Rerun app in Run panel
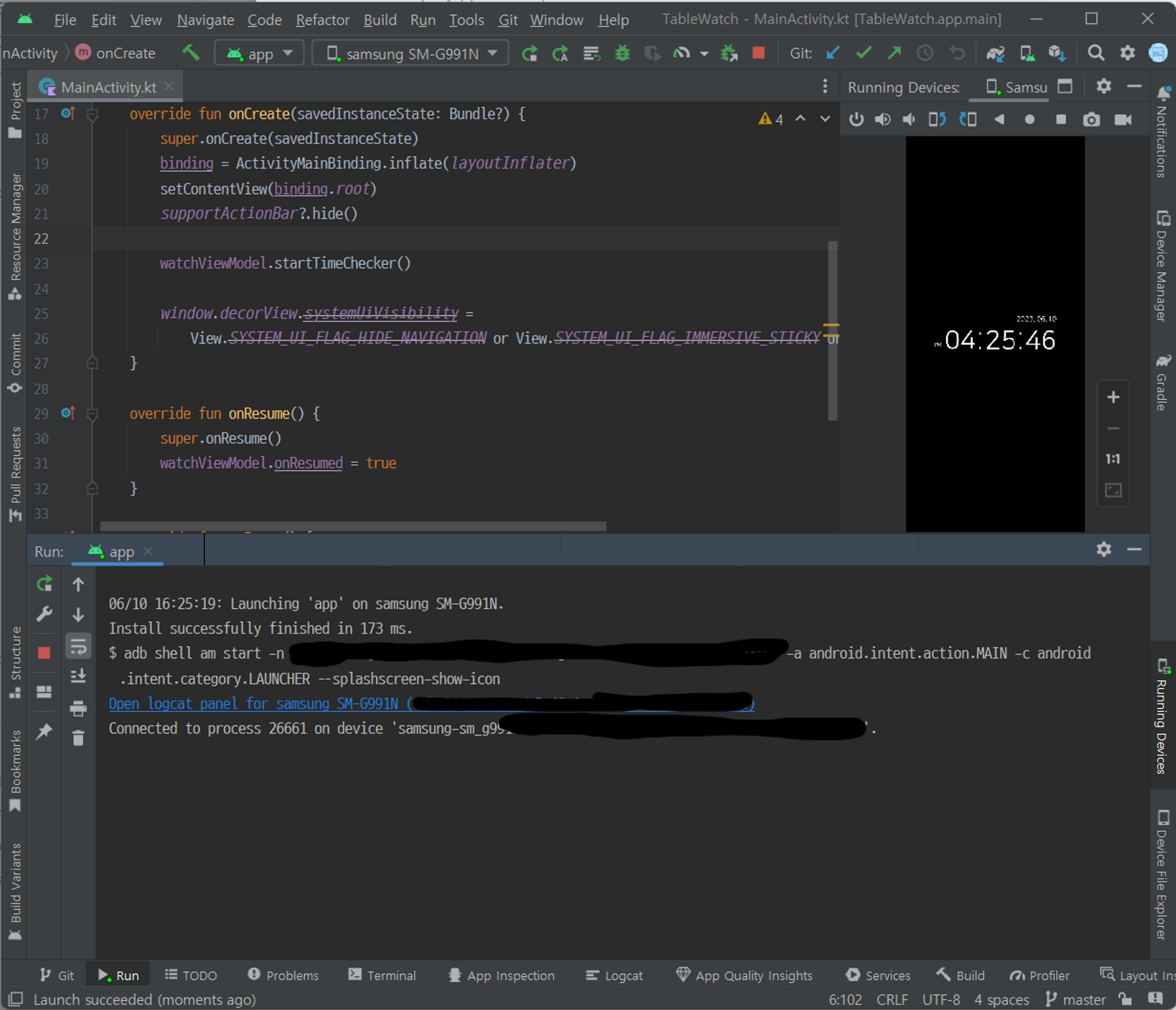 pos(45,584)
